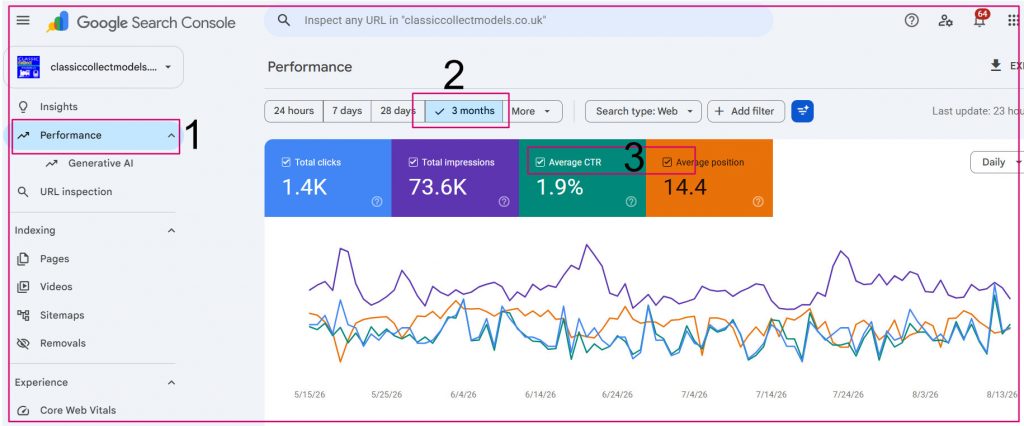The width and height of the screenshot is (1024, 426).
Task: Collapse the Experience section chevron
Action: pos(171,382)
